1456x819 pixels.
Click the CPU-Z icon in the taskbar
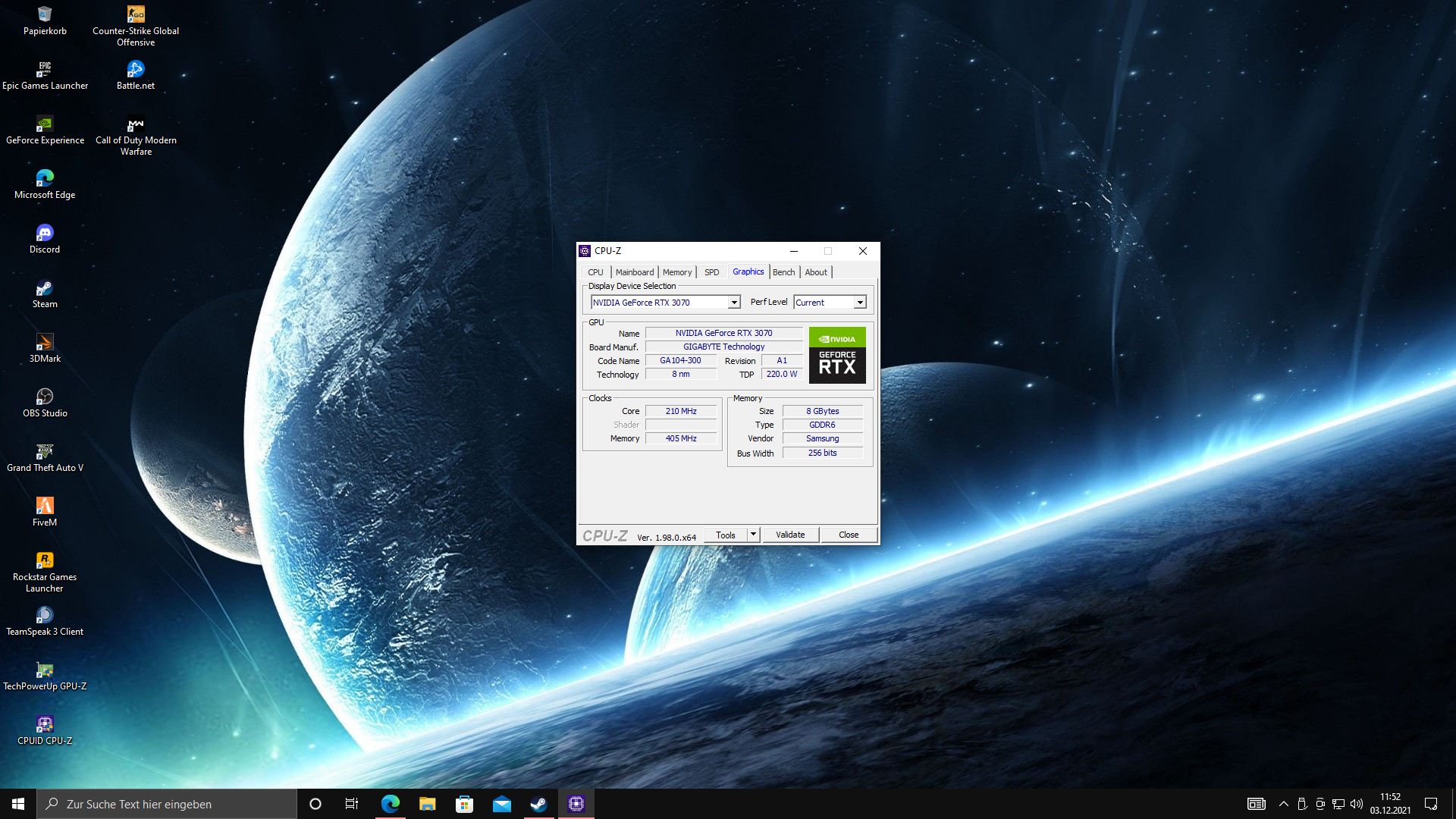tap(576, 804)
